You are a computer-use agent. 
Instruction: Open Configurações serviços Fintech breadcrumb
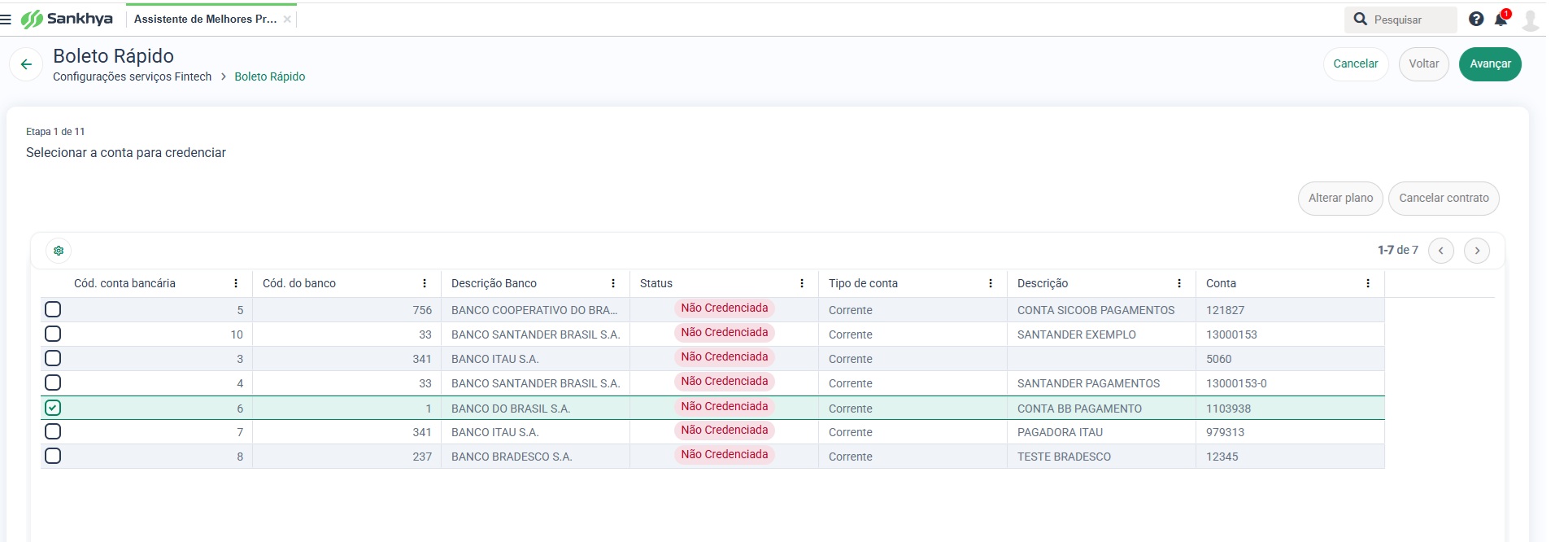(132, 76)
